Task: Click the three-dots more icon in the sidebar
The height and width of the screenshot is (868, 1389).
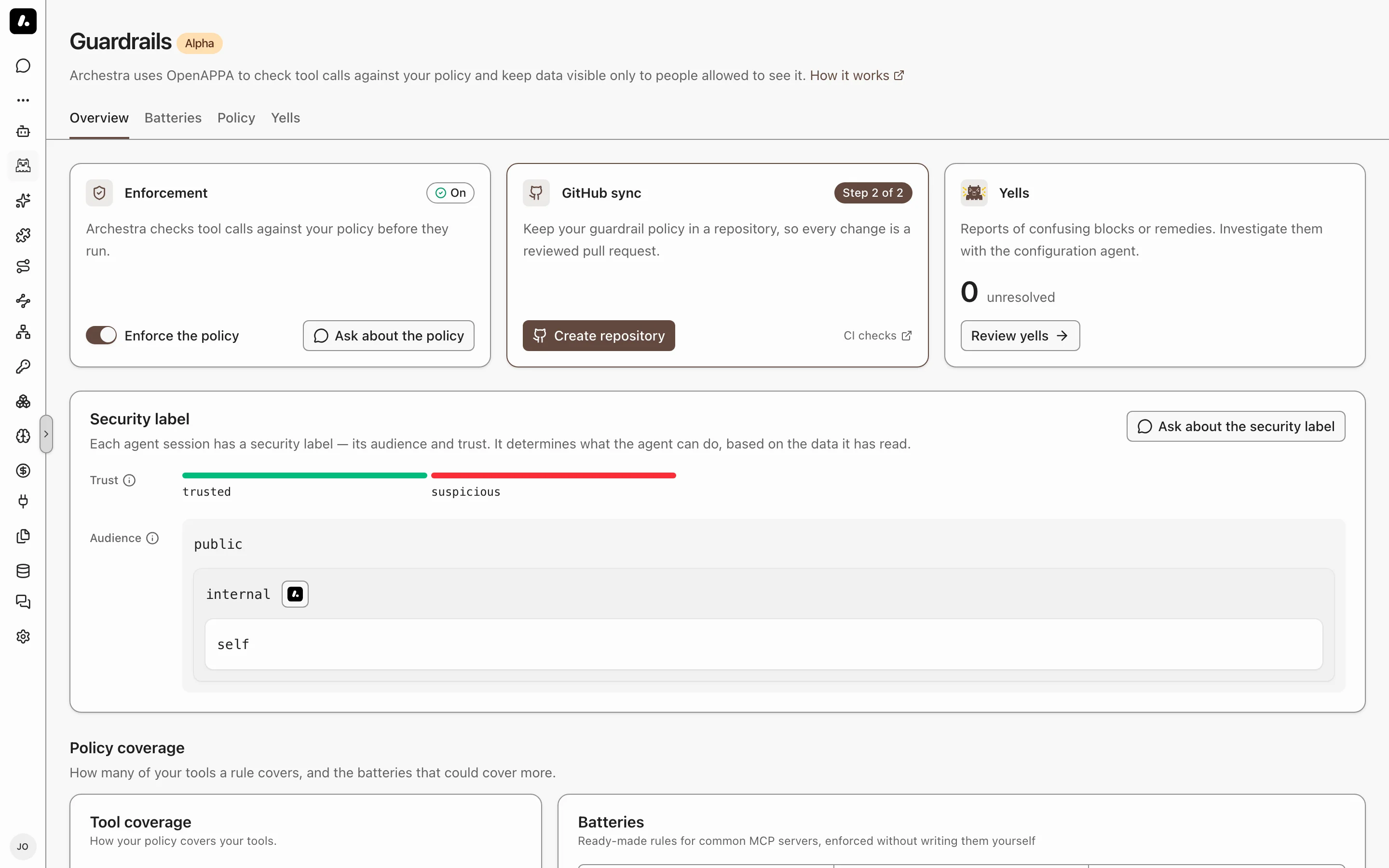Action: [23, 100]
